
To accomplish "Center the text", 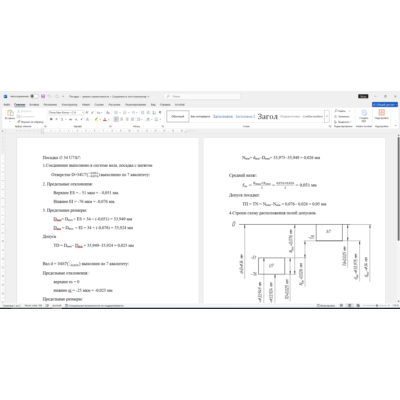I will (122, 119).
